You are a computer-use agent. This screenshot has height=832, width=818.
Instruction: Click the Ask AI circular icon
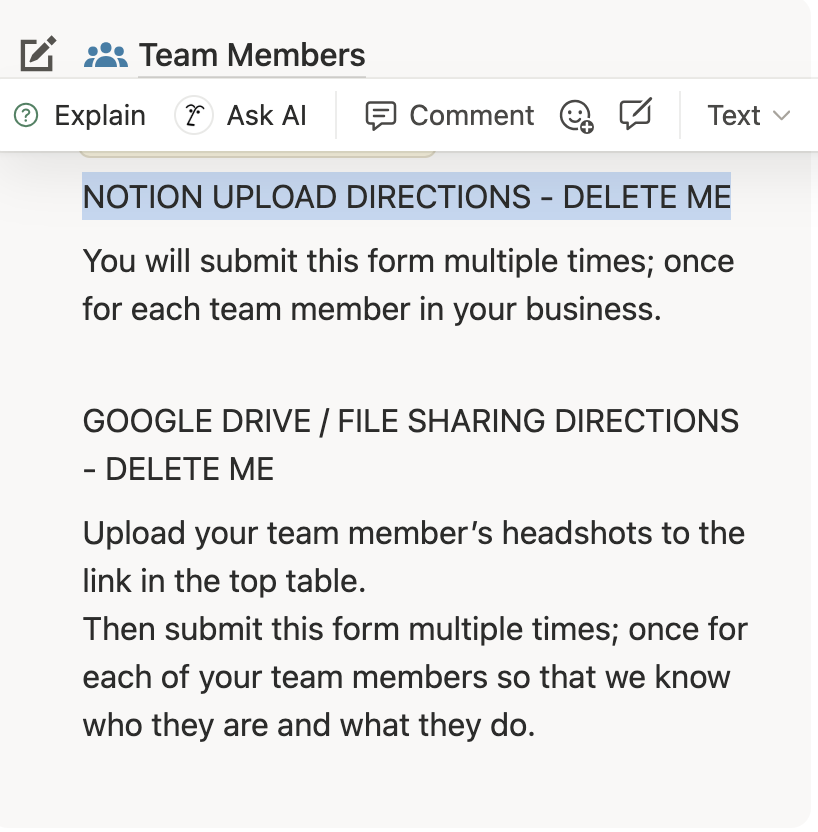coord(194,116)
